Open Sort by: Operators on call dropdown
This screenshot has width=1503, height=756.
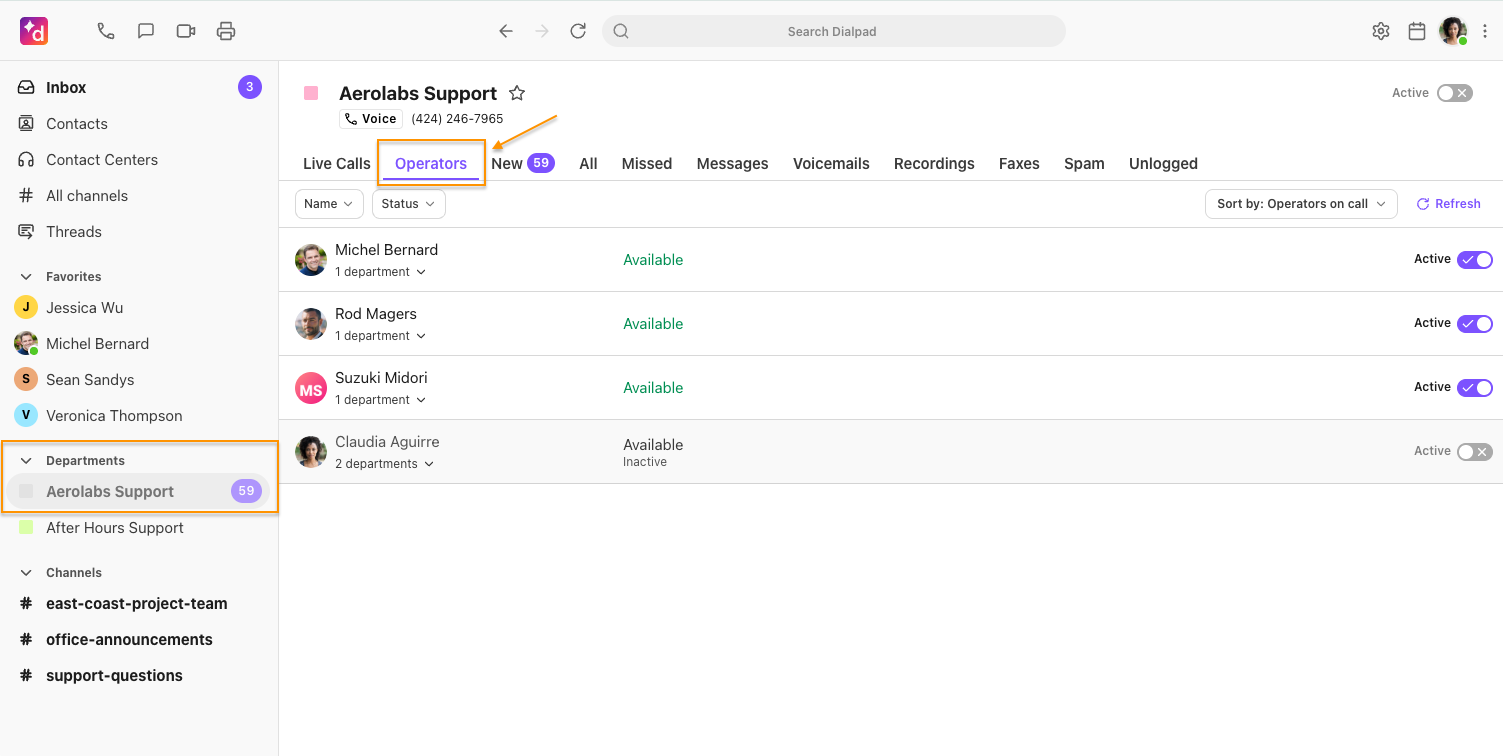(x=1301, y=204)
